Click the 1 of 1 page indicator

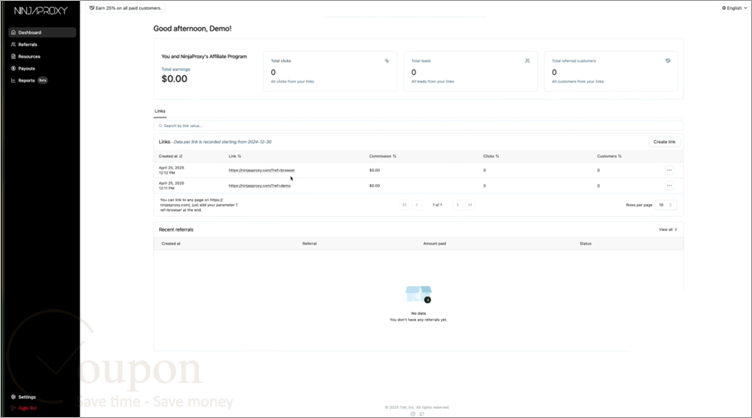coord(437,205)
